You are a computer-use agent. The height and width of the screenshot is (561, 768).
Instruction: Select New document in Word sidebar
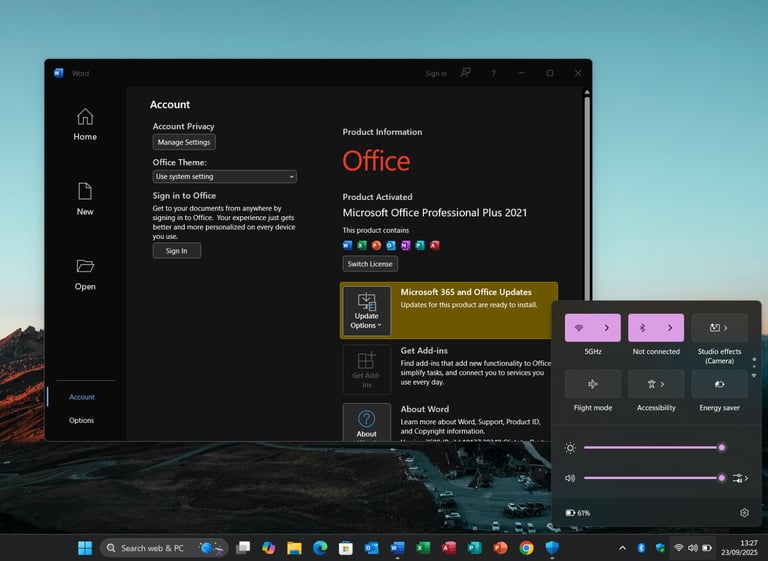(x=85, y=199)
